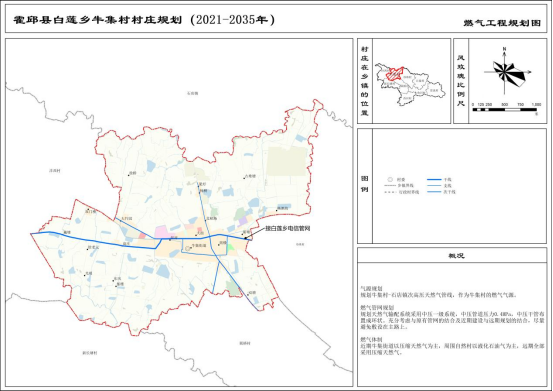Click the main plan title with 2021-2035年

point(144,20)
